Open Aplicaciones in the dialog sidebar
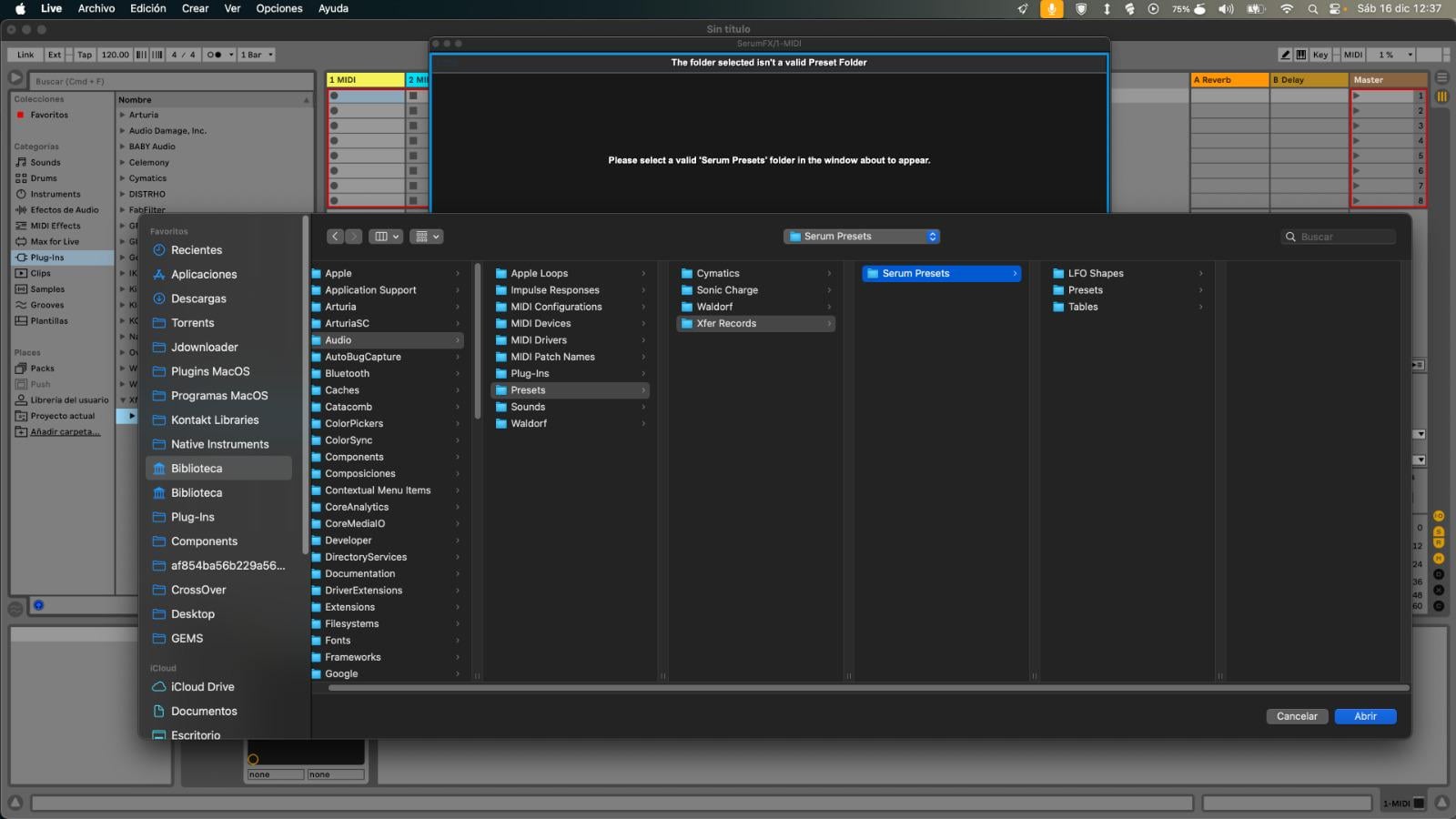 204,274
